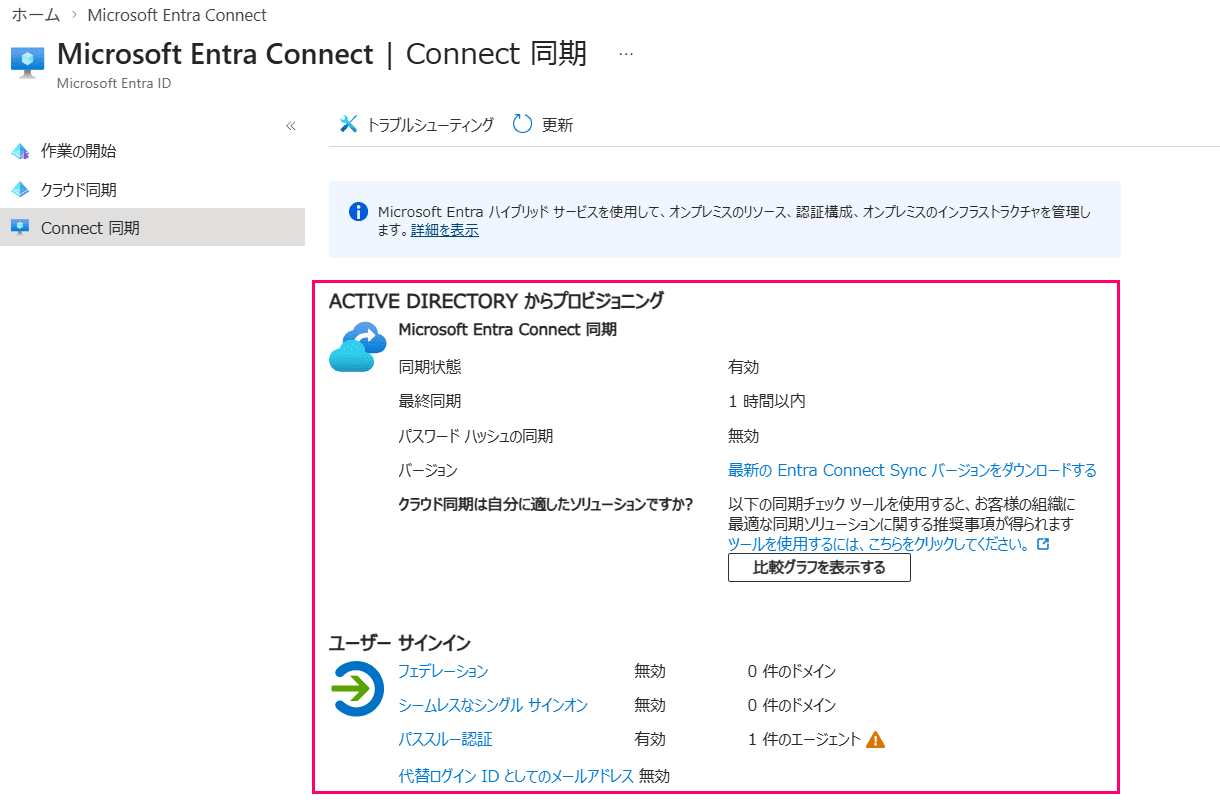Click 更新 toolbar label
Viewport: 1220px width, 803px height.
[557, 125]
